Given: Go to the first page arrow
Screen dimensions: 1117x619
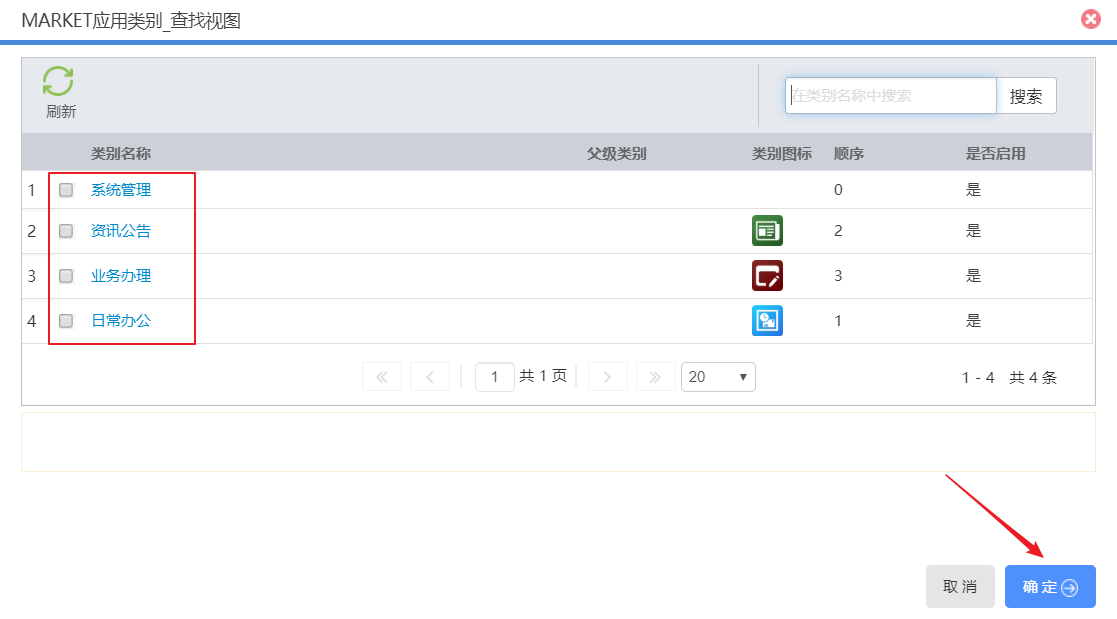Looking at the screenshot, I should [381, 377].
